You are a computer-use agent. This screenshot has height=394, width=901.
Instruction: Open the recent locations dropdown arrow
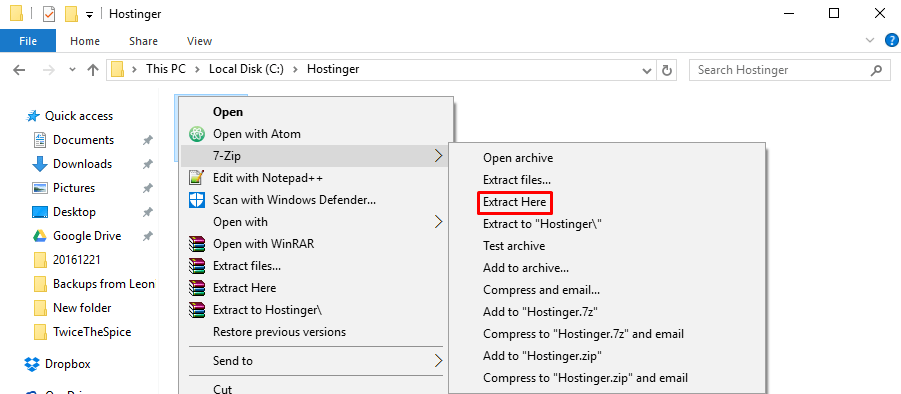[x=72, y=70]
